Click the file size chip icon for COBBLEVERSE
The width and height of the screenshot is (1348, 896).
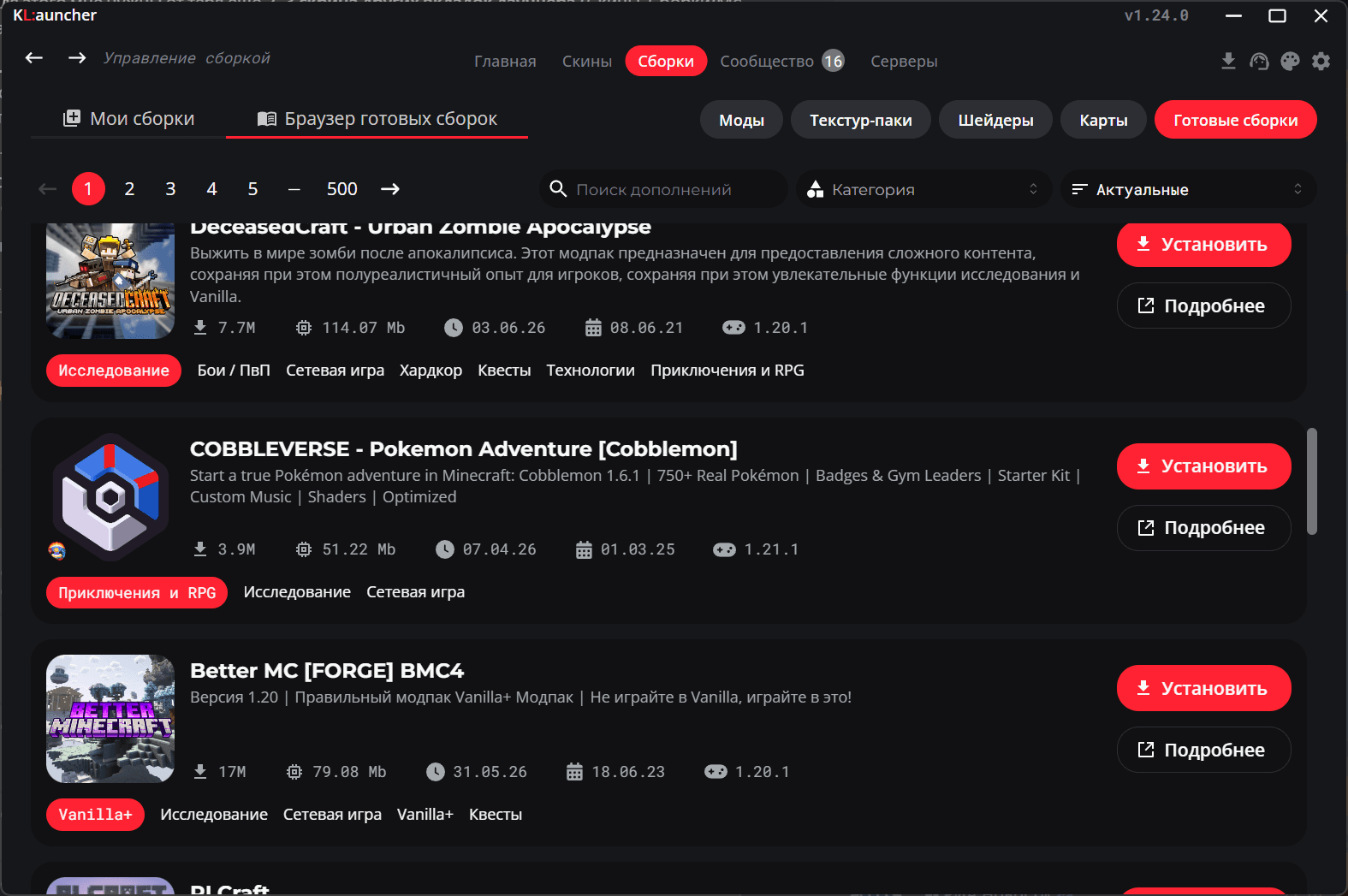click(x=304, y=549)
